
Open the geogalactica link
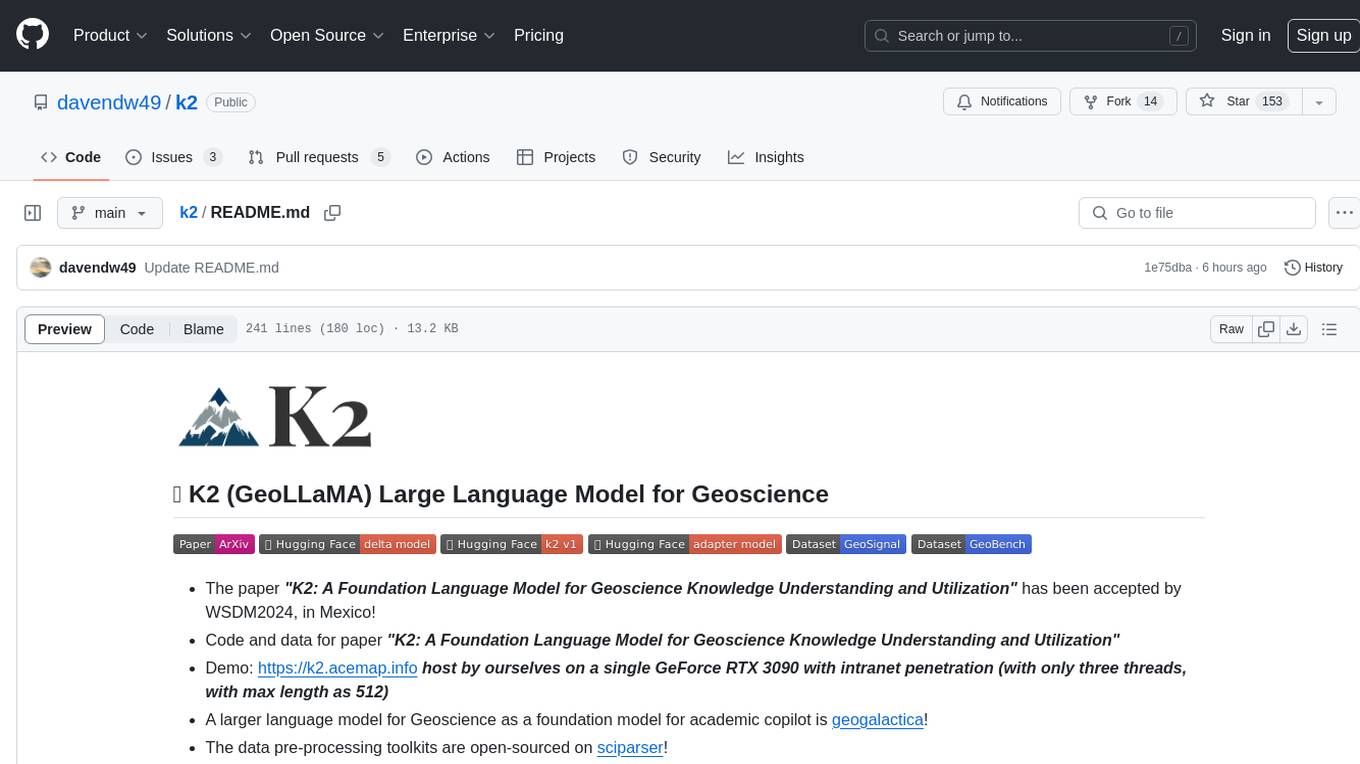pos(877,720)
